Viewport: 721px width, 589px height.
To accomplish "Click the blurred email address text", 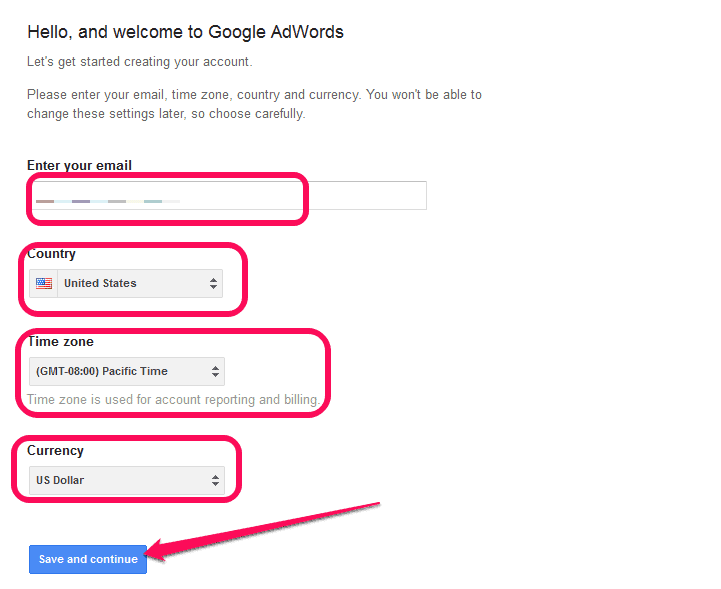I will (x=107, y=201).
